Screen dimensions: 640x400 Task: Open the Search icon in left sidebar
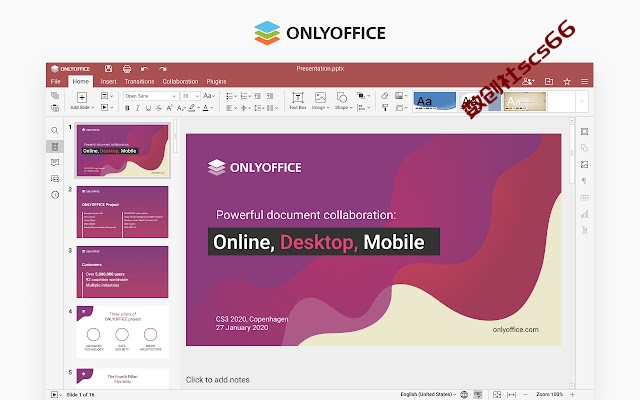tap(55, 131)
